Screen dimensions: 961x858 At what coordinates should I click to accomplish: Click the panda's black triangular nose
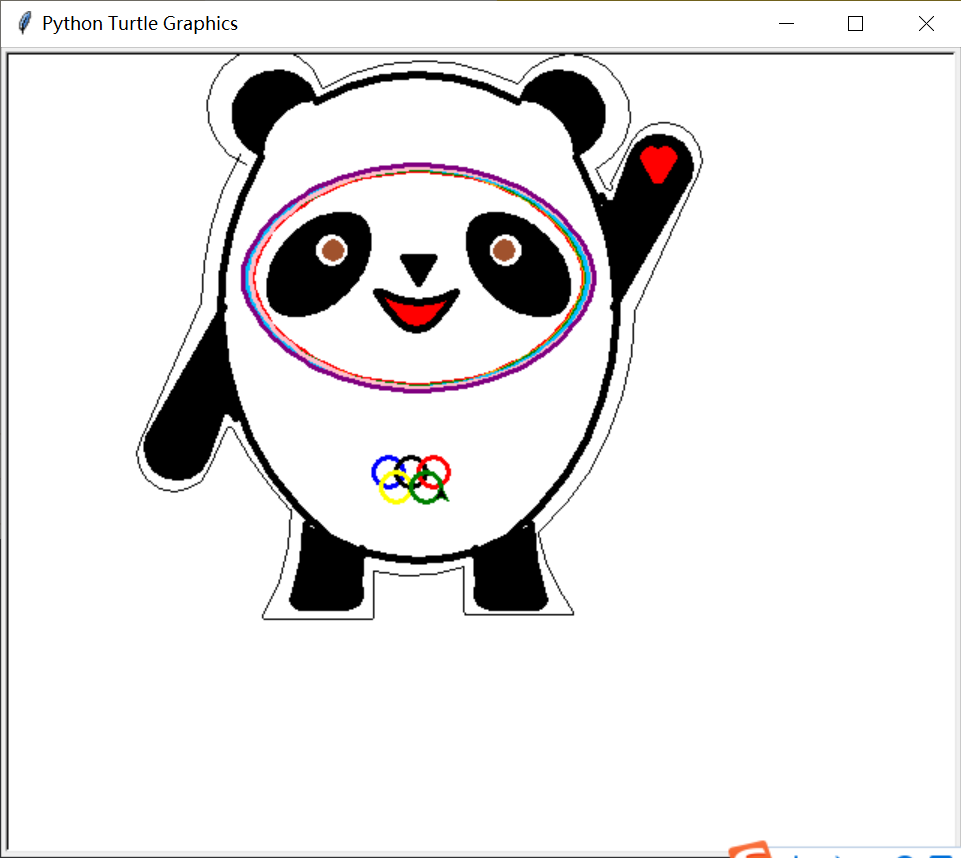(x=419, y=270)
